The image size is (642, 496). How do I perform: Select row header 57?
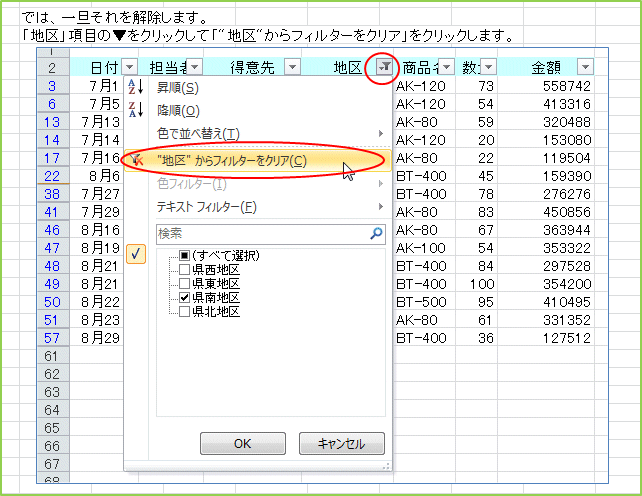53,338
